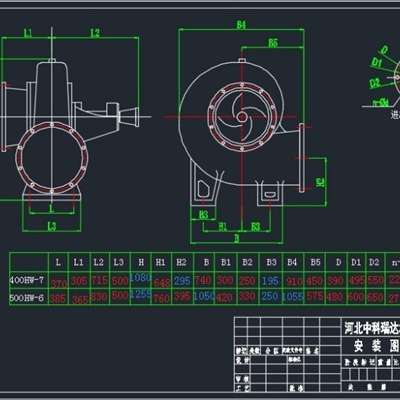Screen dimensions: 400x400
Task: Select blue 195 under B3
Action: (x=270, y=281)
